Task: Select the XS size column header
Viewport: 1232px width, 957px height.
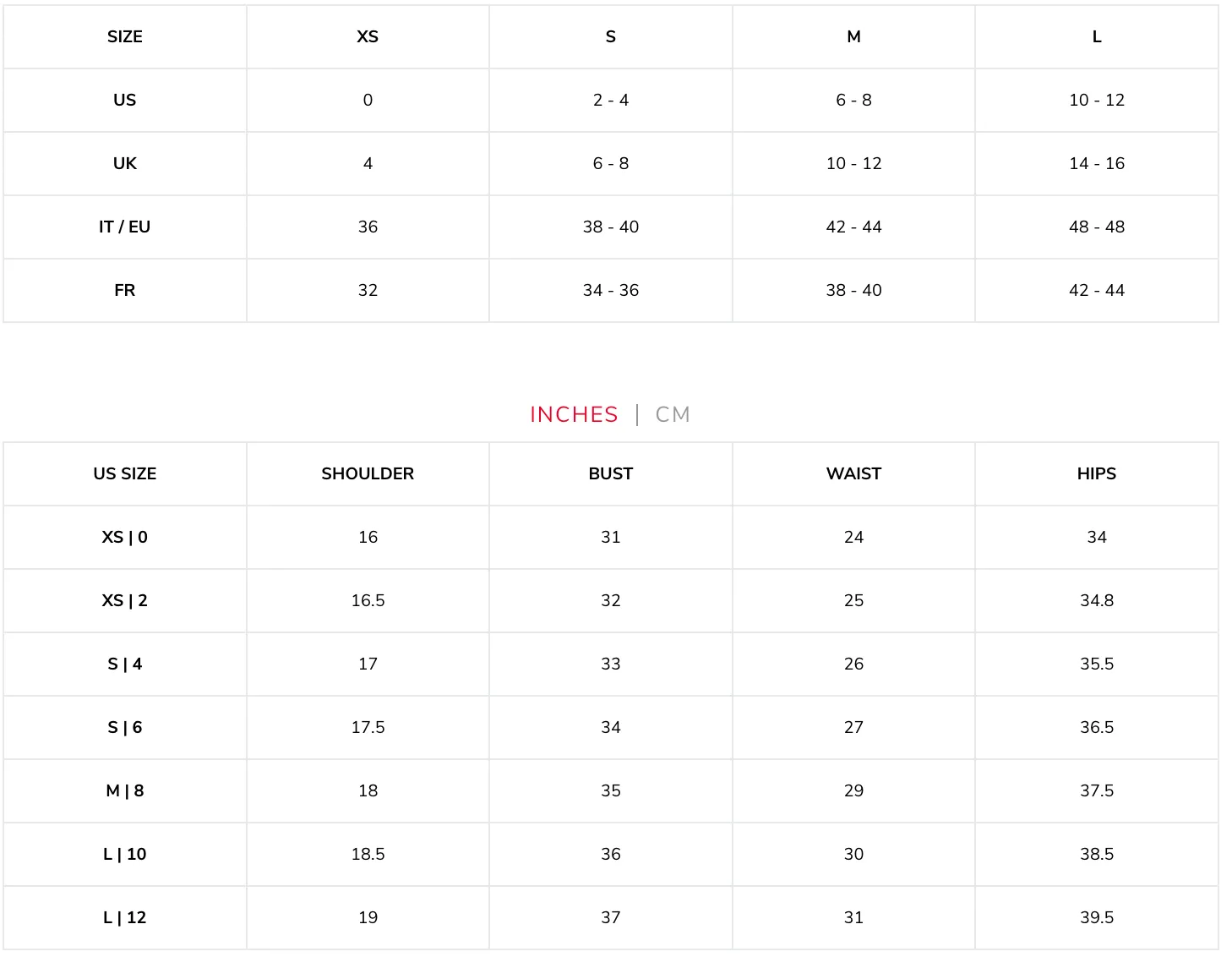Action: click(x=368, y=36)
